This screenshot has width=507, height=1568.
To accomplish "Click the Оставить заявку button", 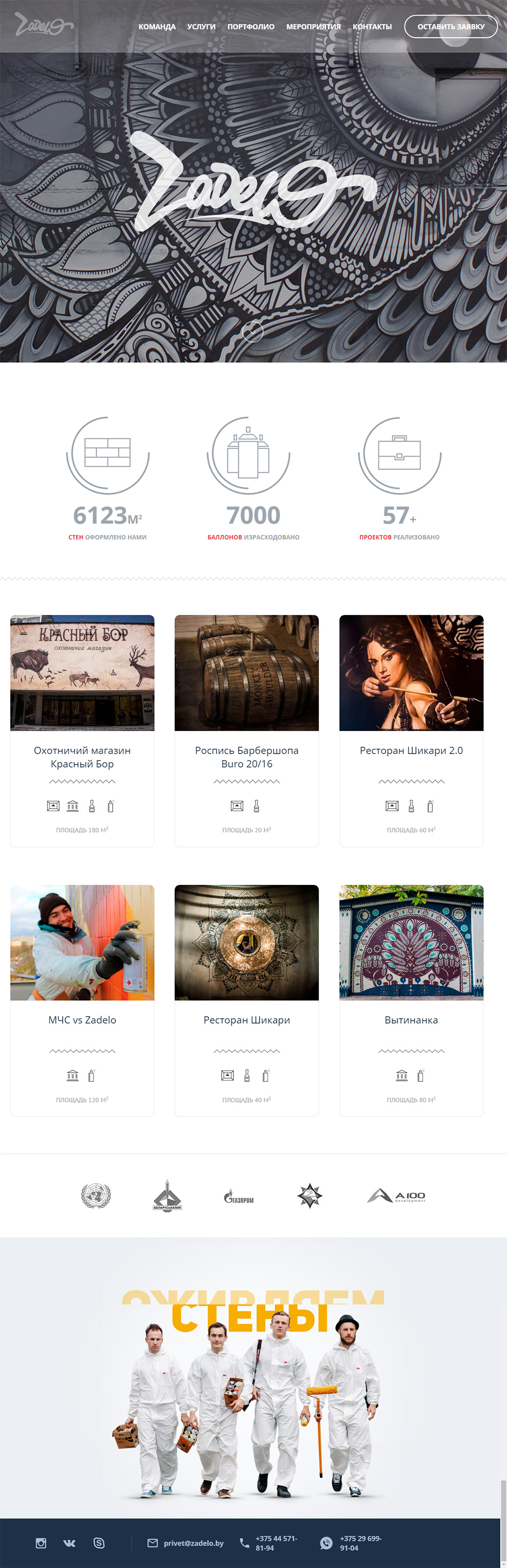I will 451,27.
